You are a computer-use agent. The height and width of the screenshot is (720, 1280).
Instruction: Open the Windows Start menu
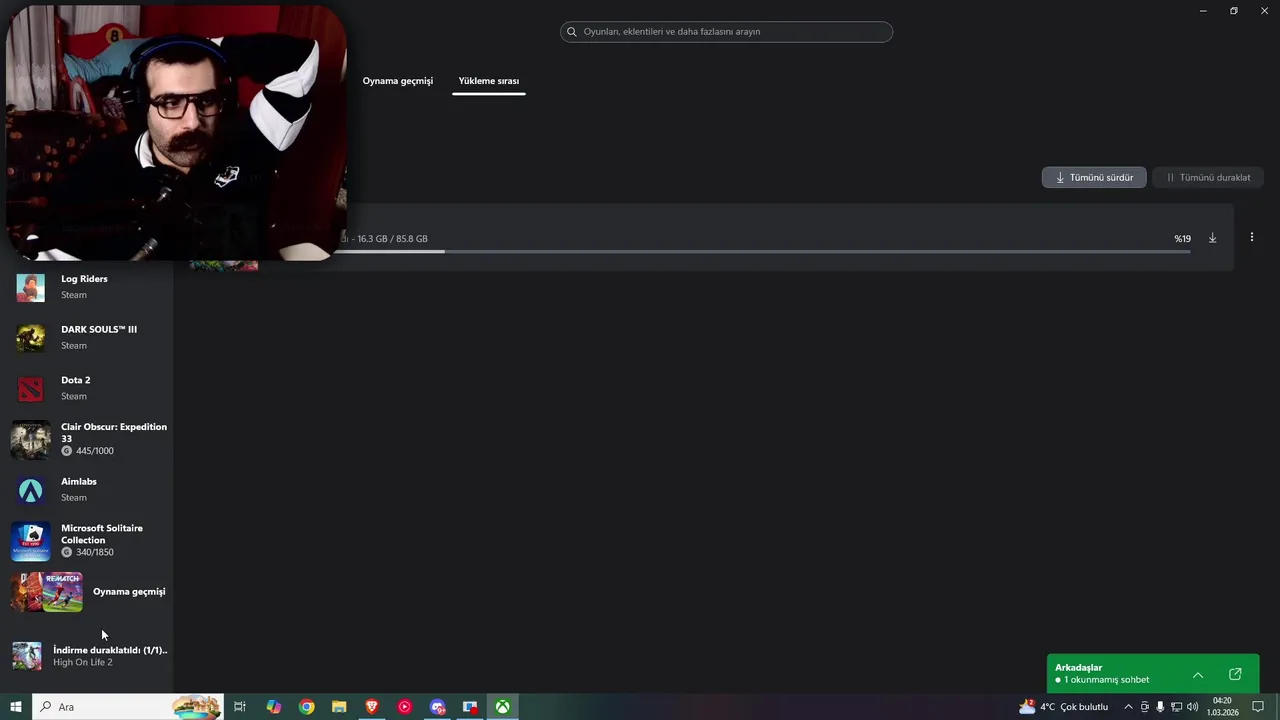tap(16, 707)
